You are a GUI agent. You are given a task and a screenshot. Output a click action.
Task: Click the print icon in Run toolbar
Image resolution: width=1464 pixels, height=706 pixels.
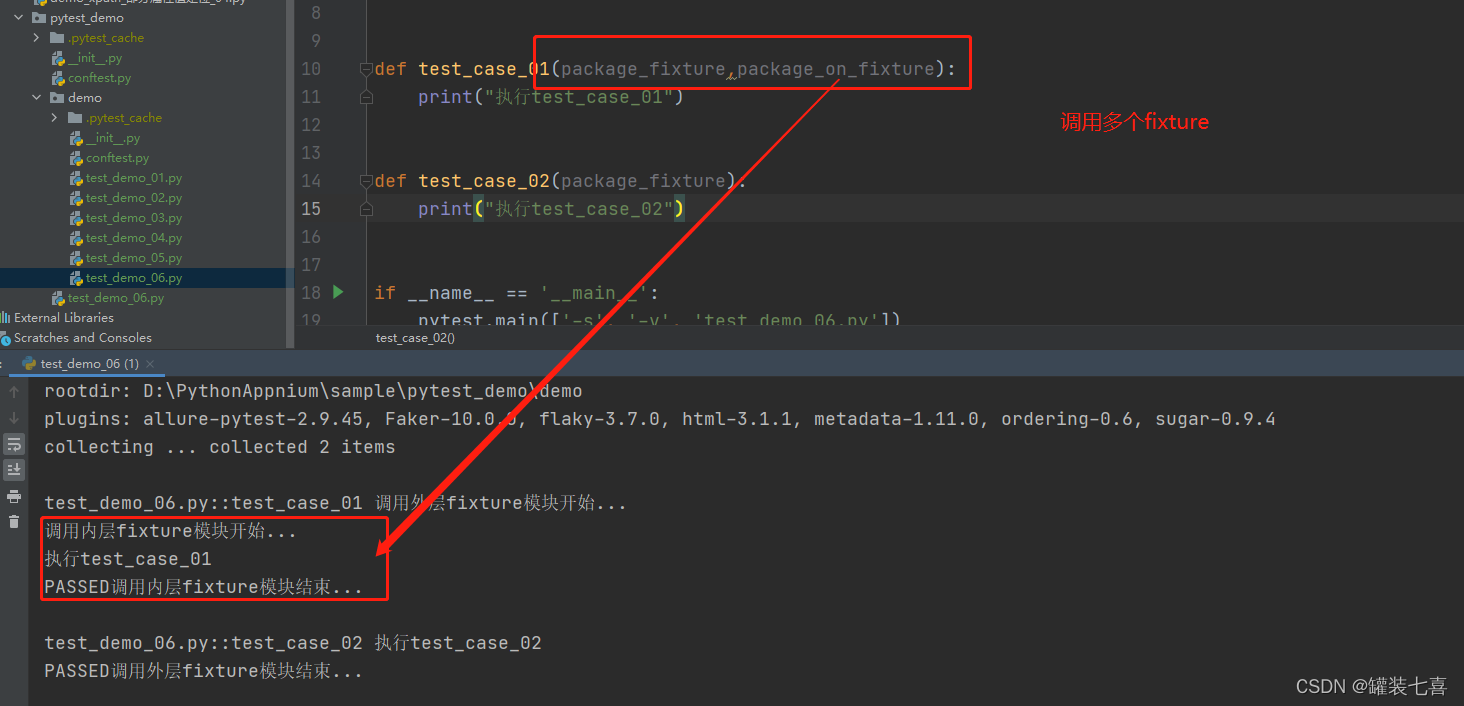coord(14,496)
